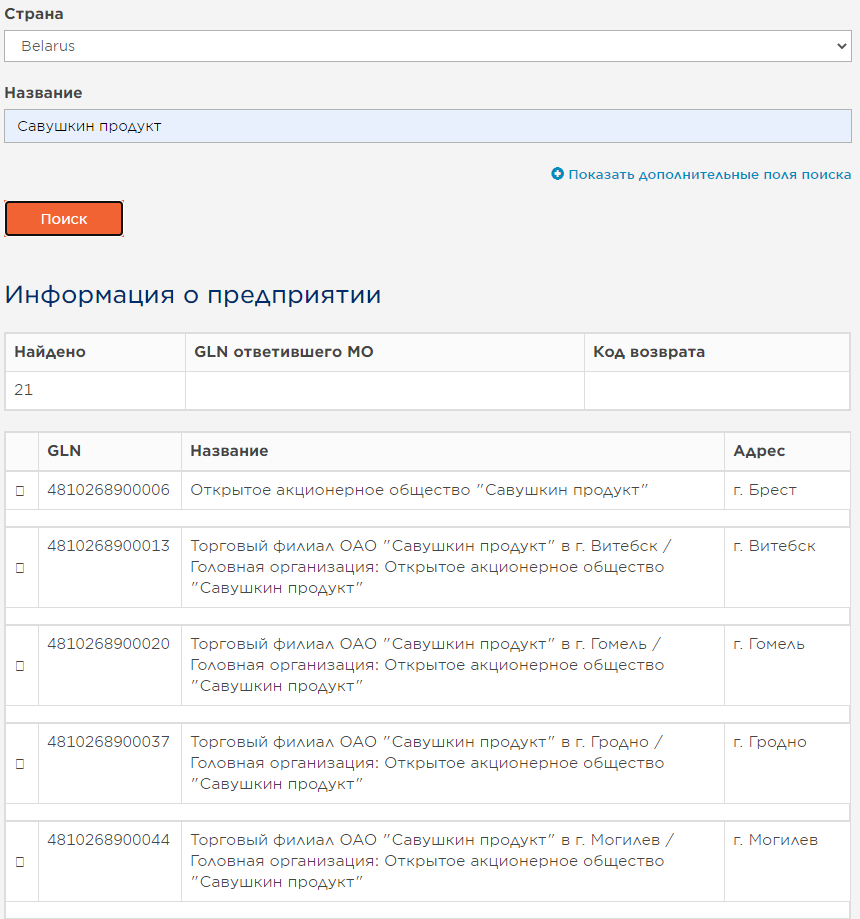Open link for GLN 4810268900020
The image size is (860, 919).
pyautogui.click(x=109, y=644)
